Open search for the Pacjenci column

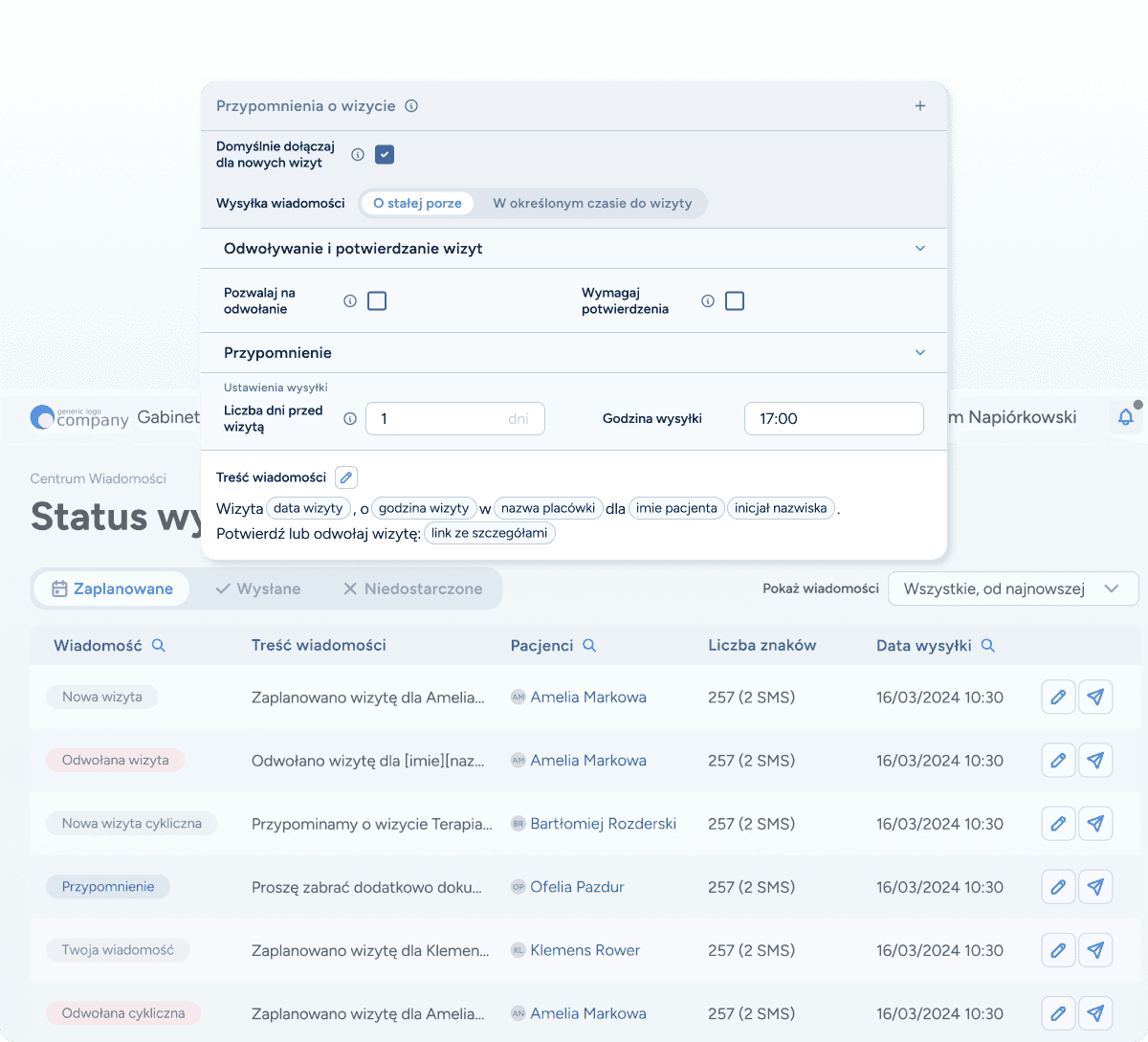point(590,645)
